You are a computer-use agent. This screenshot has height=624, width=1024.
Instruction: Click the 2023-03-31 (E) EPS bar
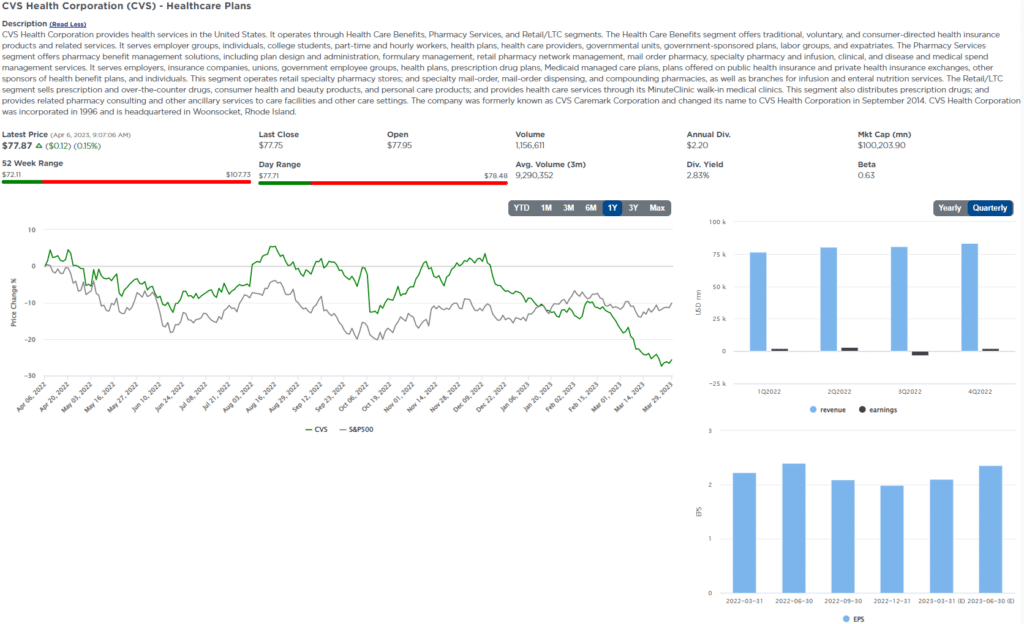click(x=941, y=536)
